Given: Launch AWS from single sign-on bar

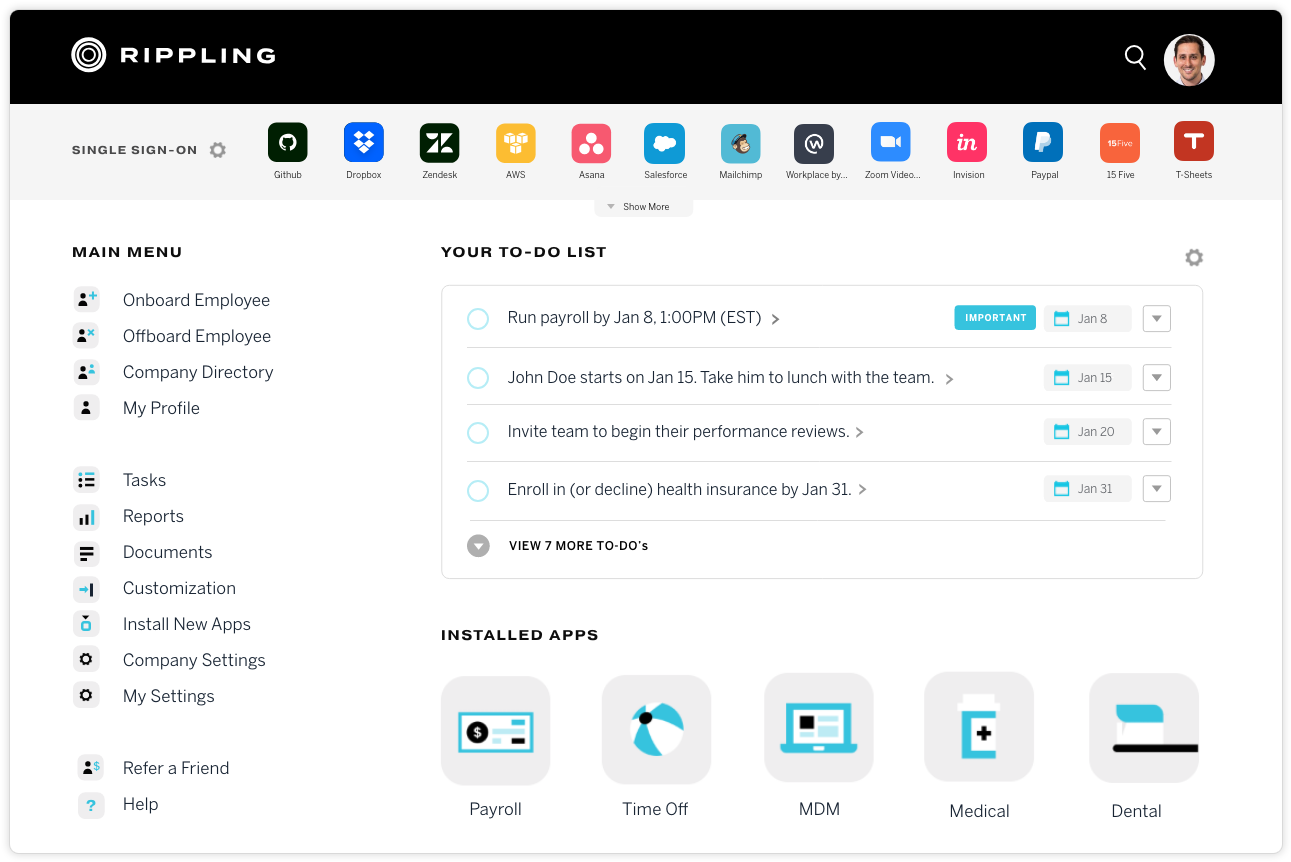Looking at the screenshot, I should [x=516, y=143].
